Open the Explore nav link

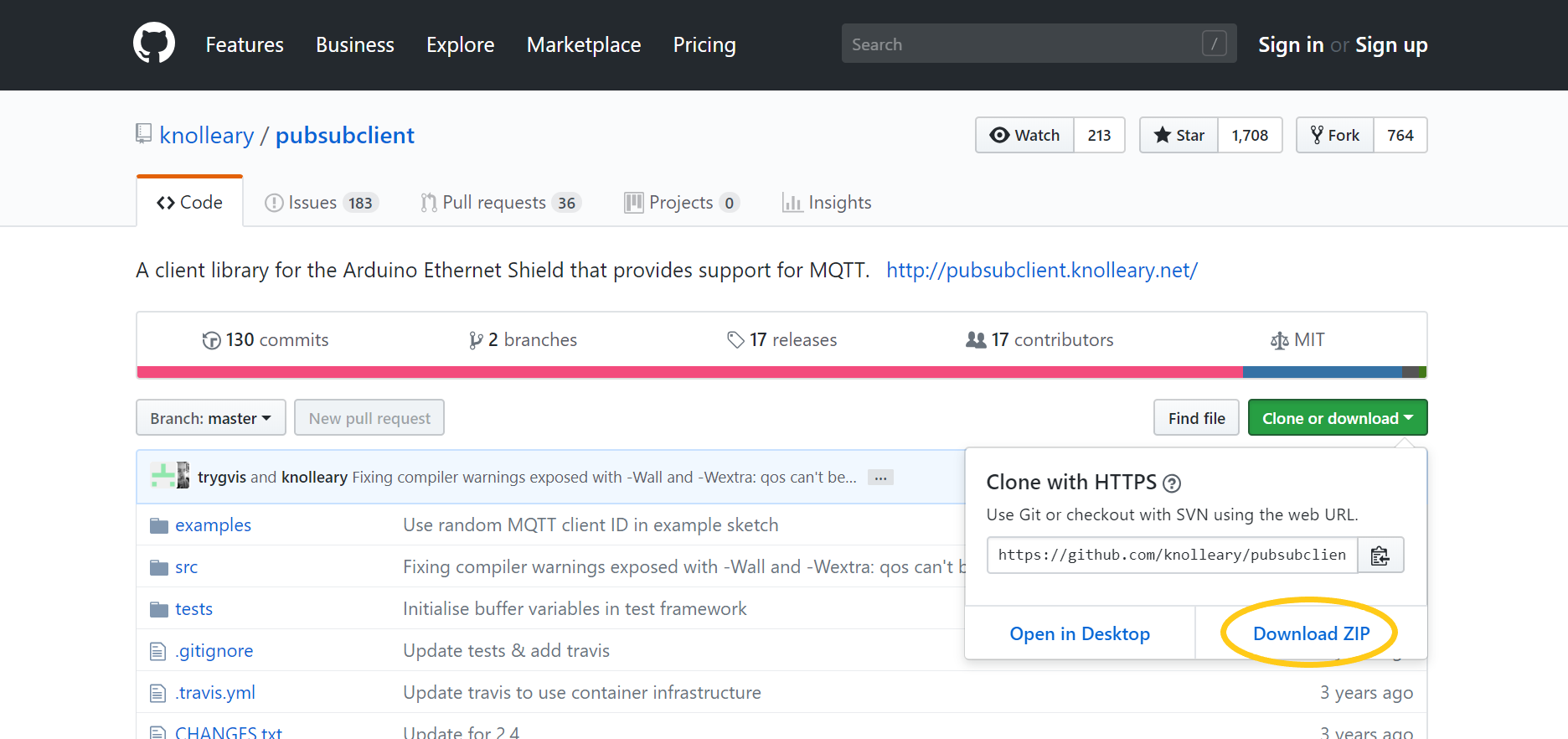[461, 44]
